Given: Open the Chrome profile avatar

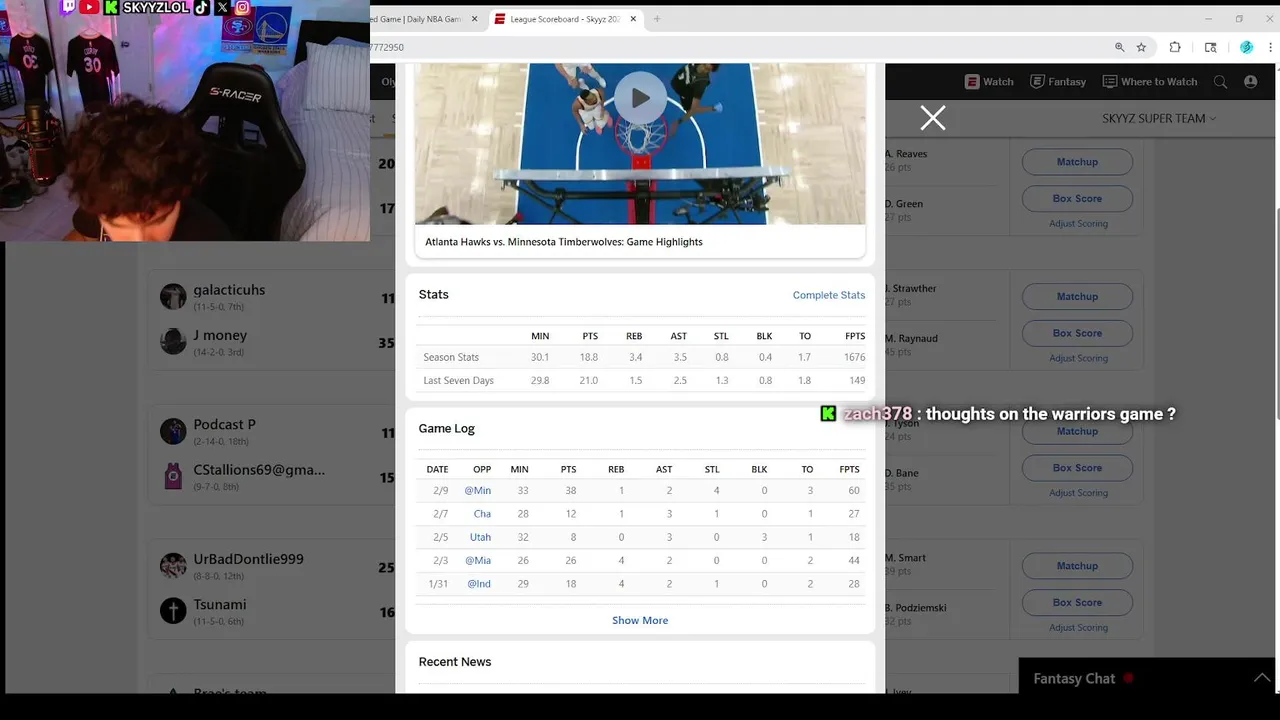Looking at the screenshot, I should pyautogui.click(x=1246, y=47).
